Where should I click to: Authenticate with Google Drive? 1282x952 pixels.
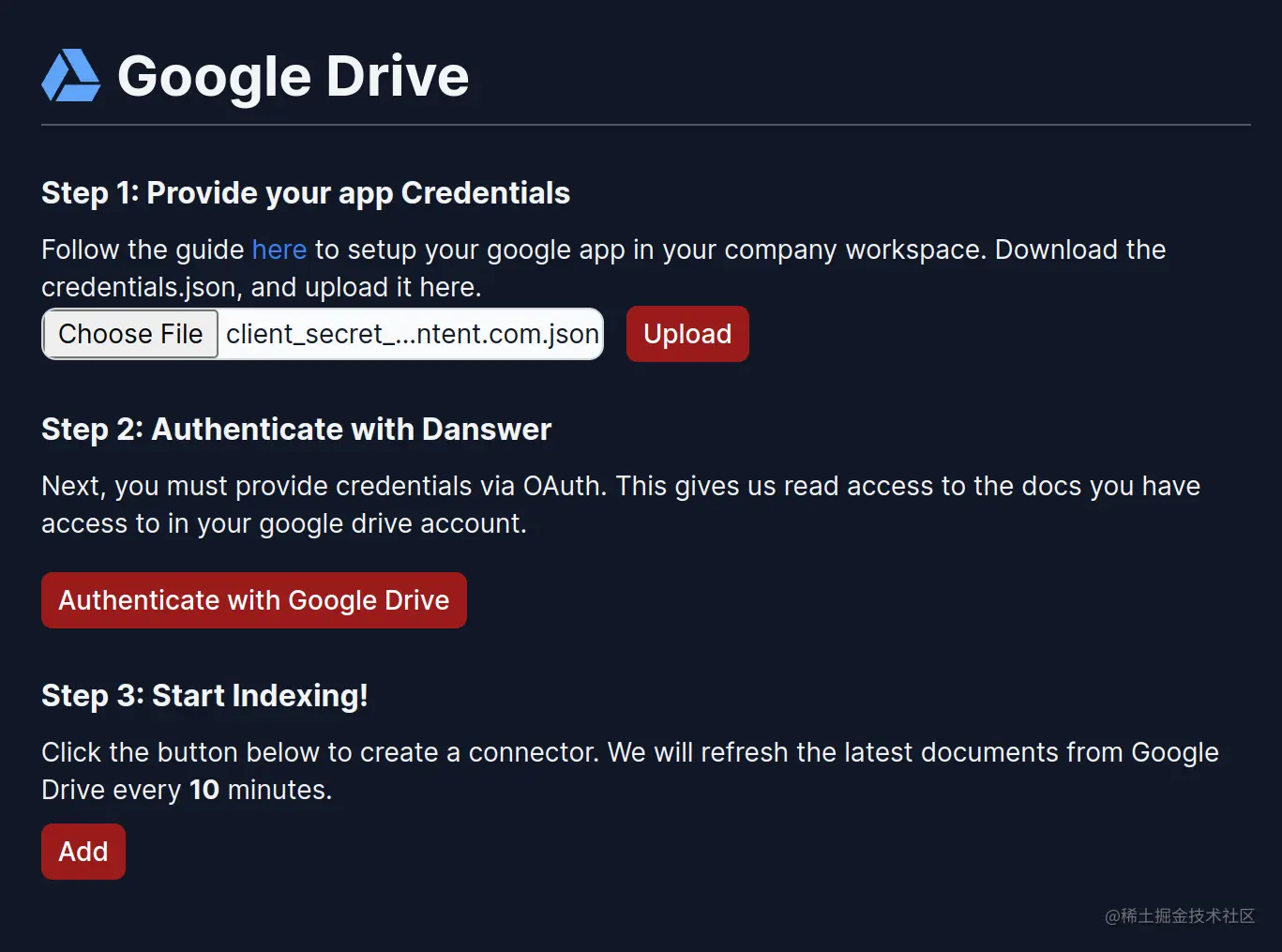(254, 600)
